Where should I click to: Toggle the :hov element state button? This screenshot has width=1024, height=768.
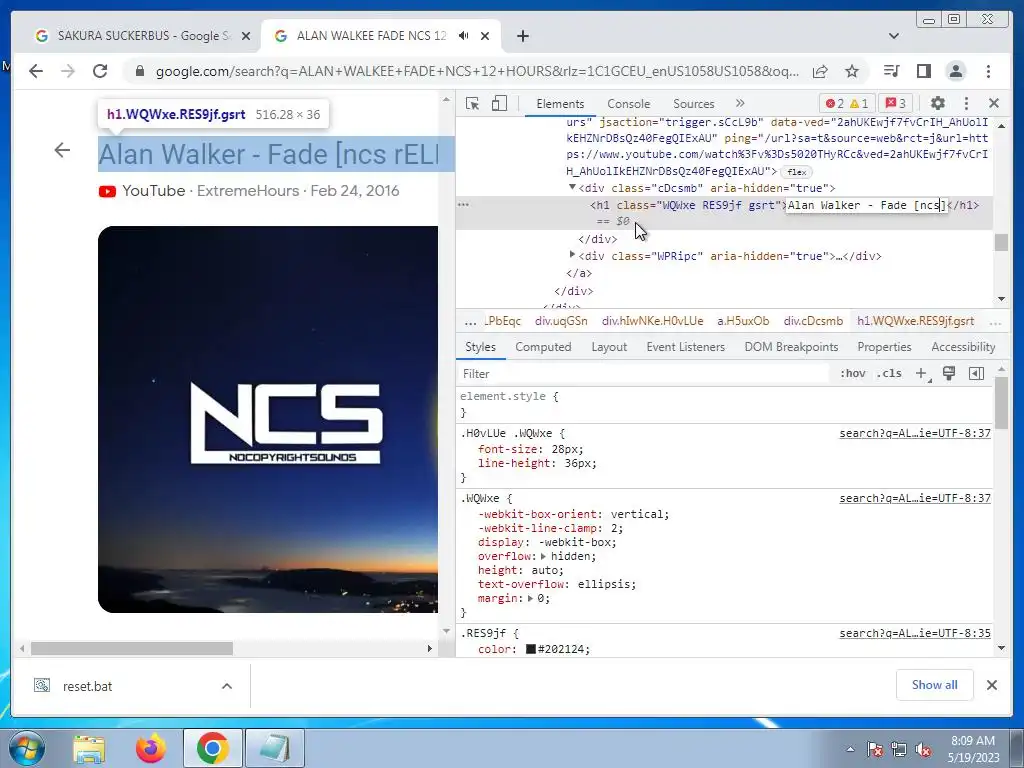(x=852, y=374)
